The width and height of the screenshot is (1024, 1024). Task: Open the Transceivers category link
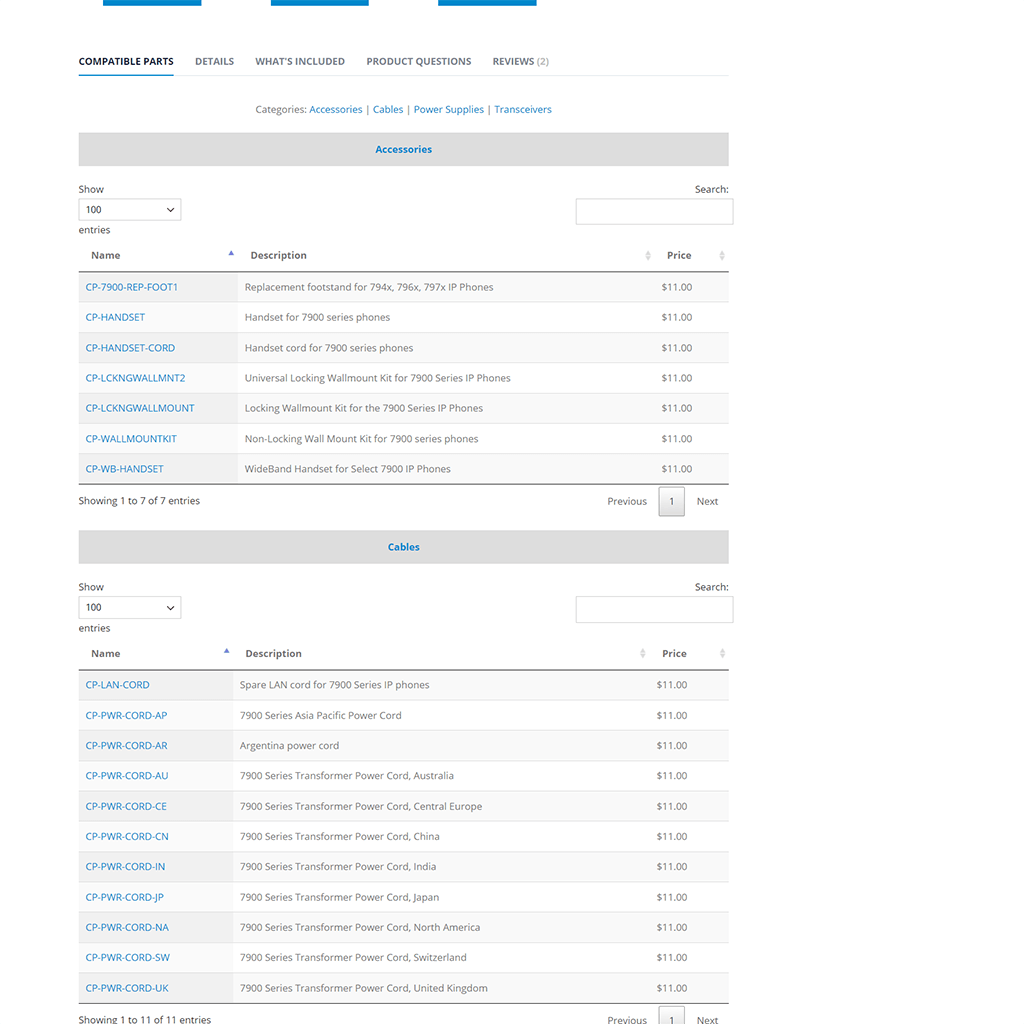pyautogui.click(x=523, y=109)
